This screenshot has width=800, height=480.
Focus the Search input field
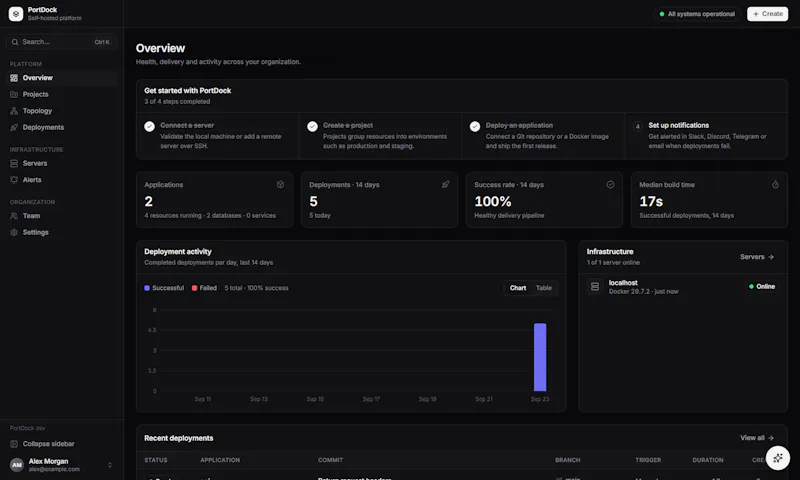pos(61,42)
